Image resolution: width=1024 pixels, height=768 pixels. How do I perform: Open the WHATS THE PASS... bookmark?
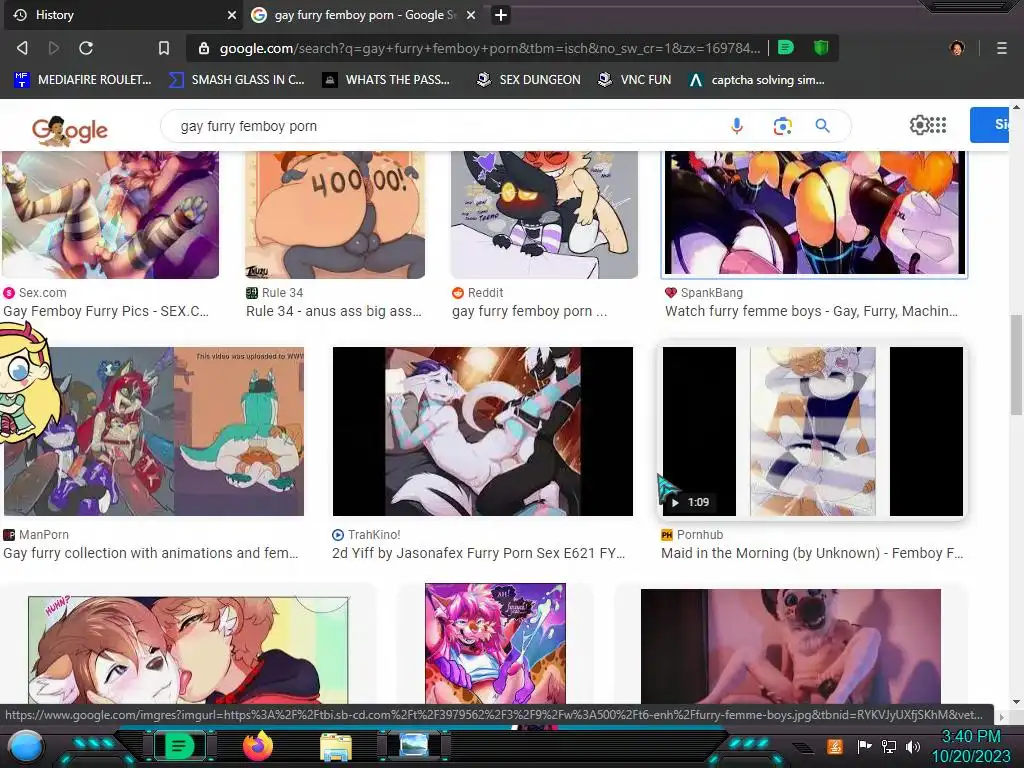386,80
